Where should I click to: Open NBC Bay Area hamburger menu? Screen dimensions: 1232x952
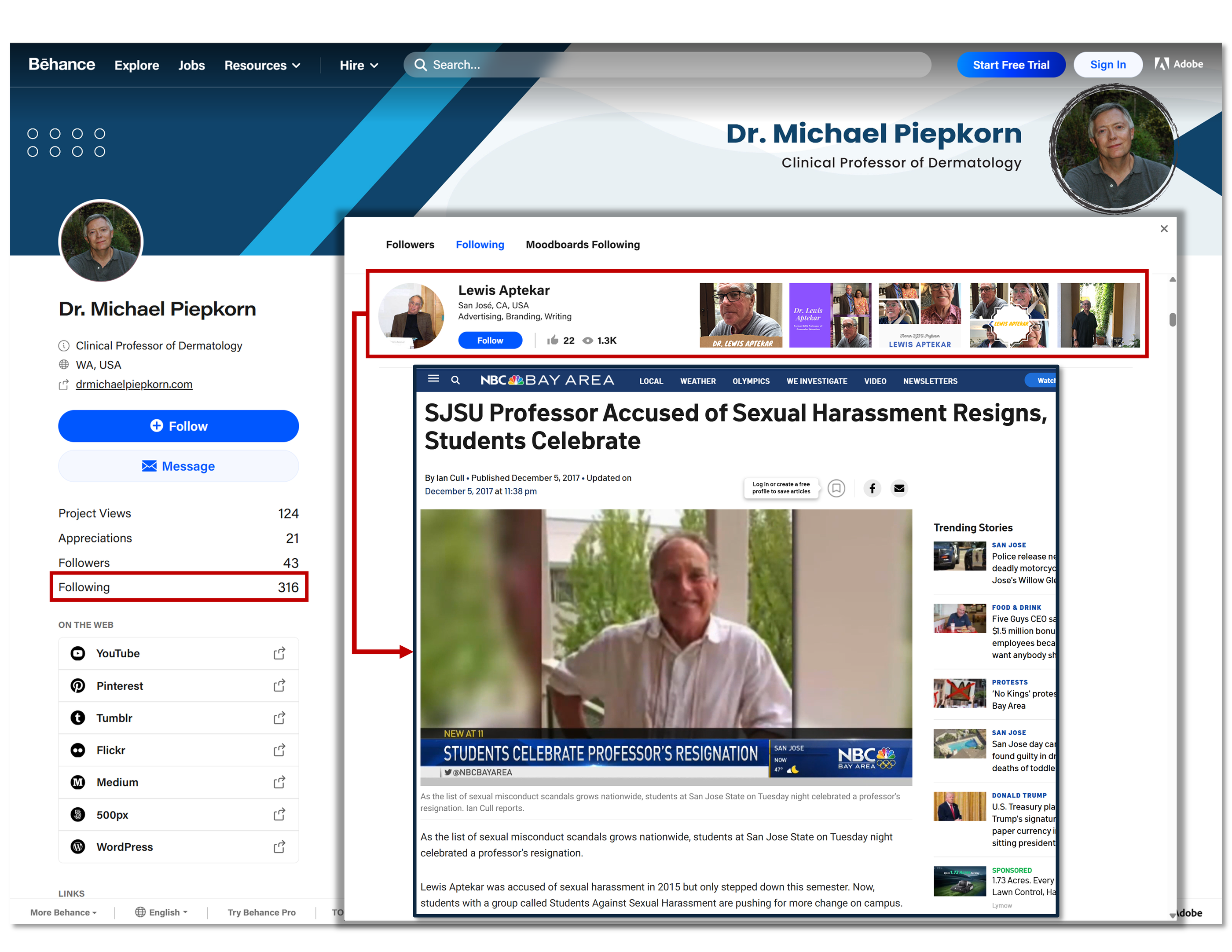(x=433, y=379)
